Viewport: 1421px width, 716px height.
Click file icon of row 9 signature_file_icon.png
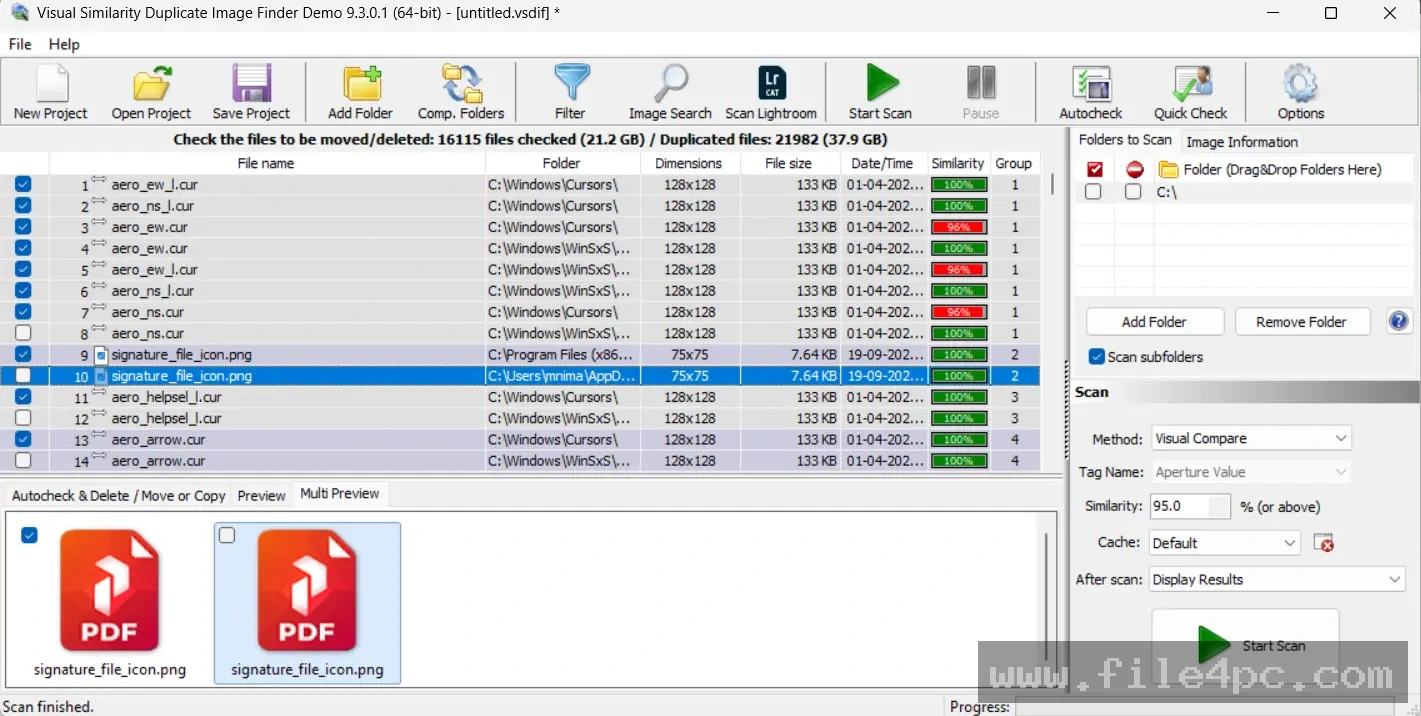pyautogui.click(x=100, y=355)
